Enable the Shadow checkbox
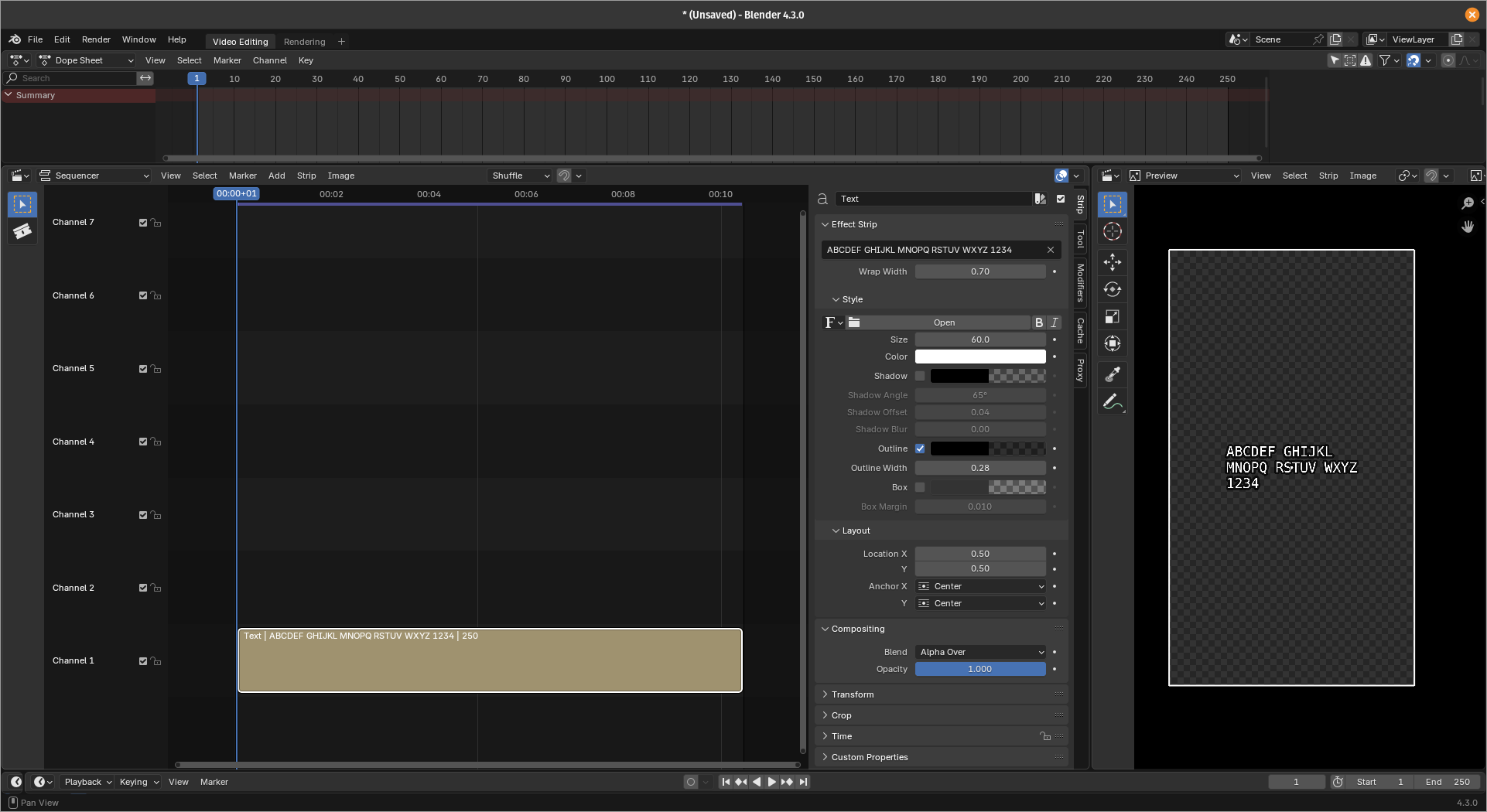 tap(920, 376)
